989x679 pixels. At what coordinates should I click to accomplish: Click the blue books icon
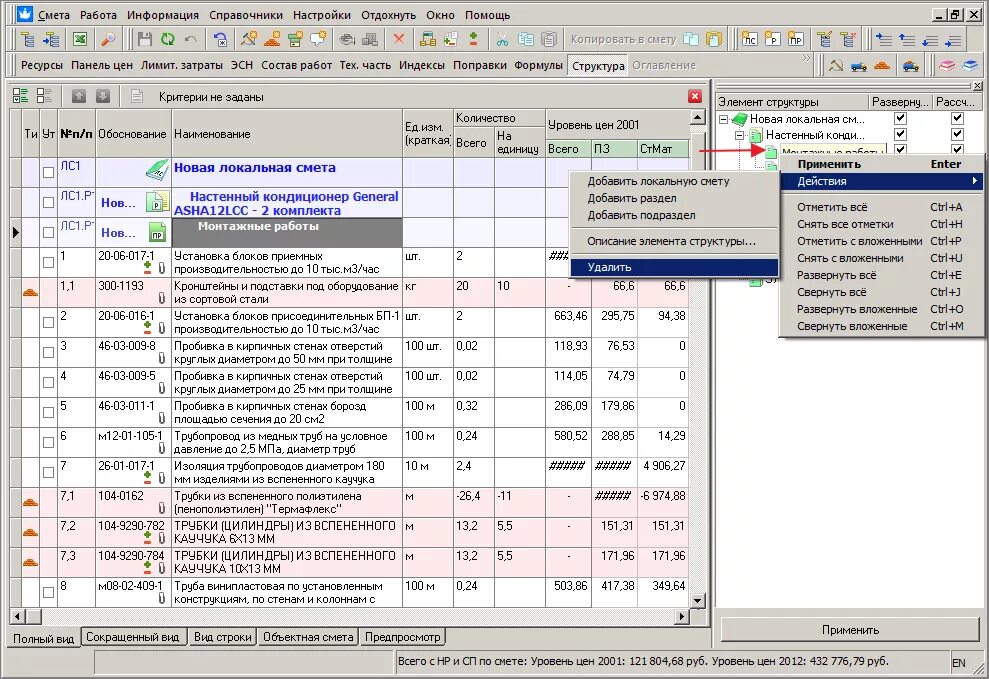point(970,66)
